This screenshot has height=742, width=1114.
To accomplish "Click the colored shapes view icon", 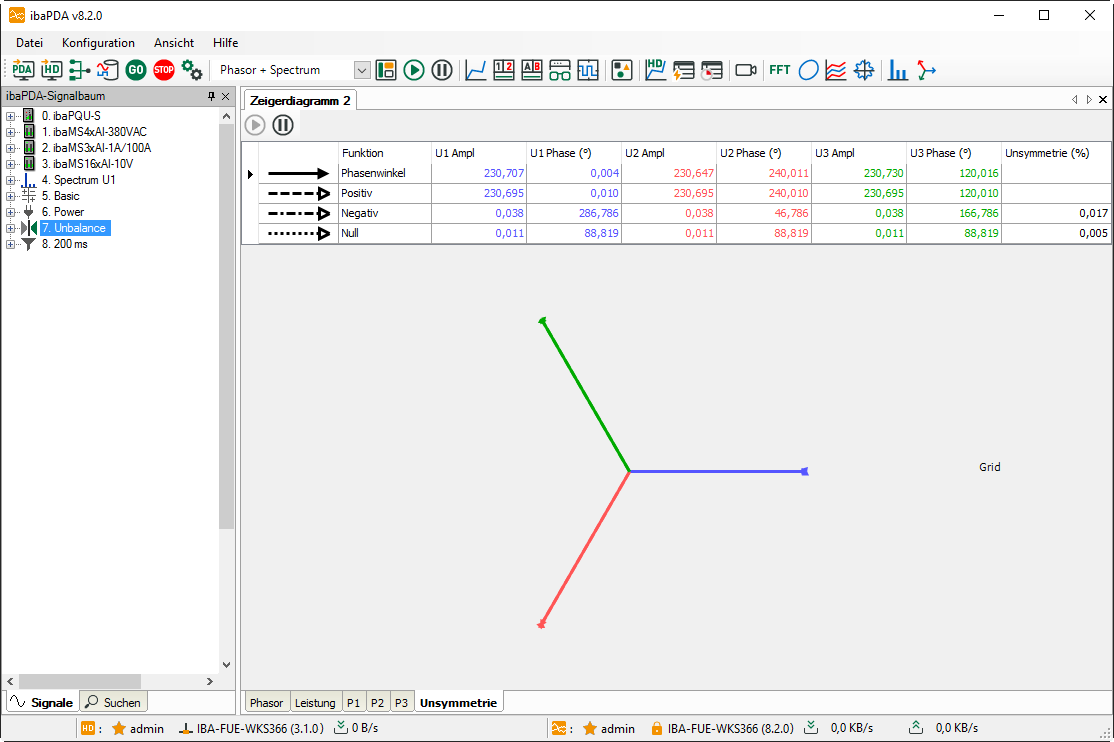I will coord(622,70).
